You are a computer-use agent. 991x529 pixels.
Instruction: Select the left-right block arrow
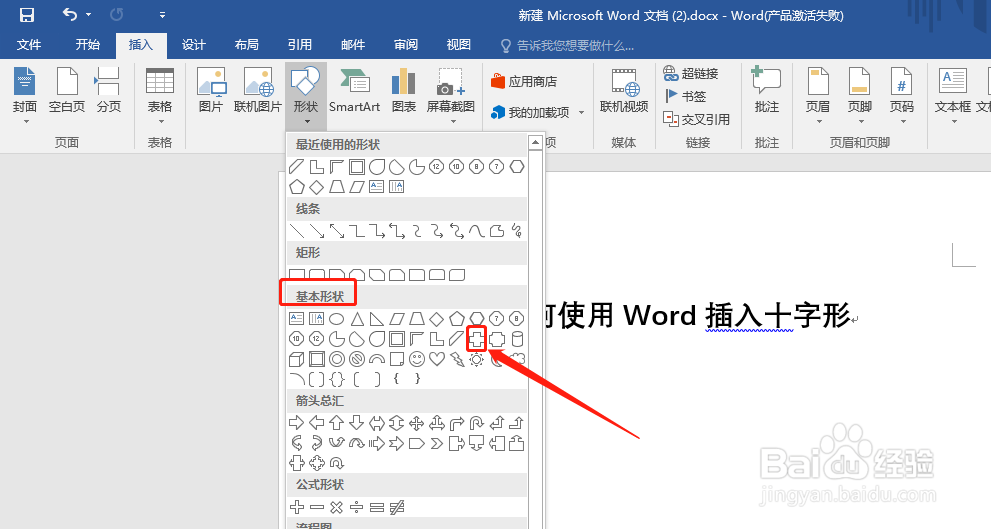[x=377, y=423]
